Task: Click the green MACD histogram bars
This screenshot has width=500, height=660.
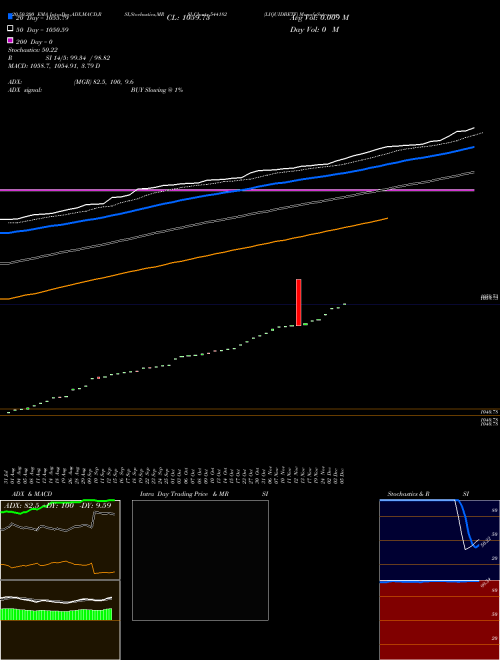Action: (56, 615)
